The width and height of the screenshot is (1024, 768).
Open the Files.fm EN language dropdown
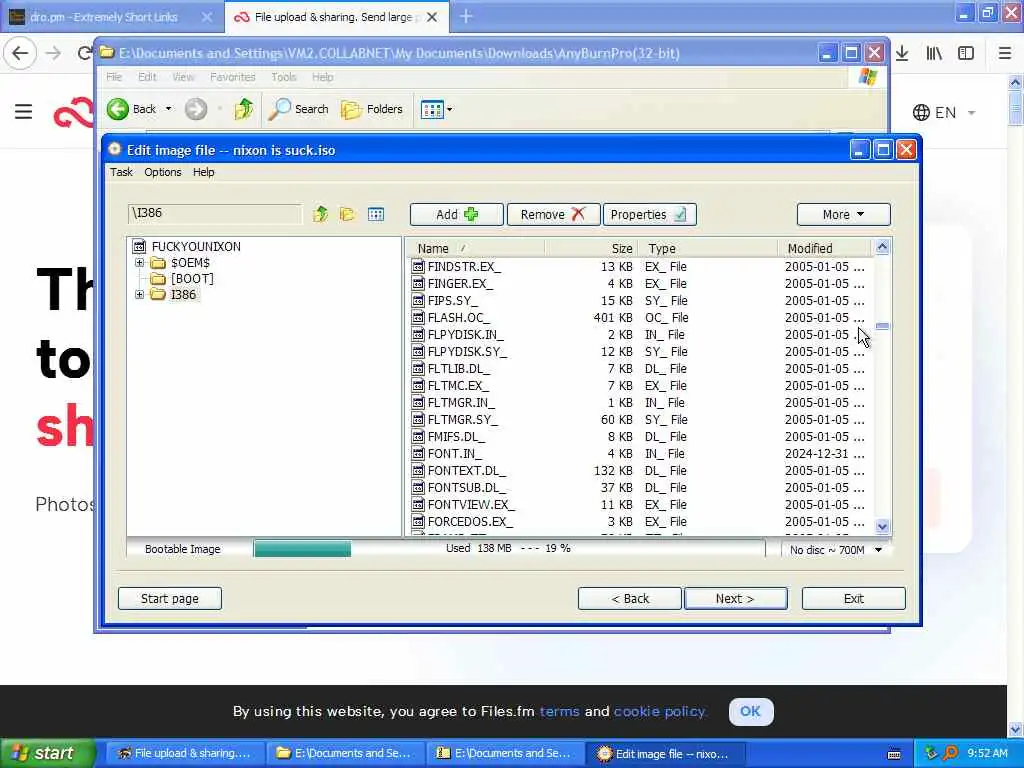click(944, 112)
